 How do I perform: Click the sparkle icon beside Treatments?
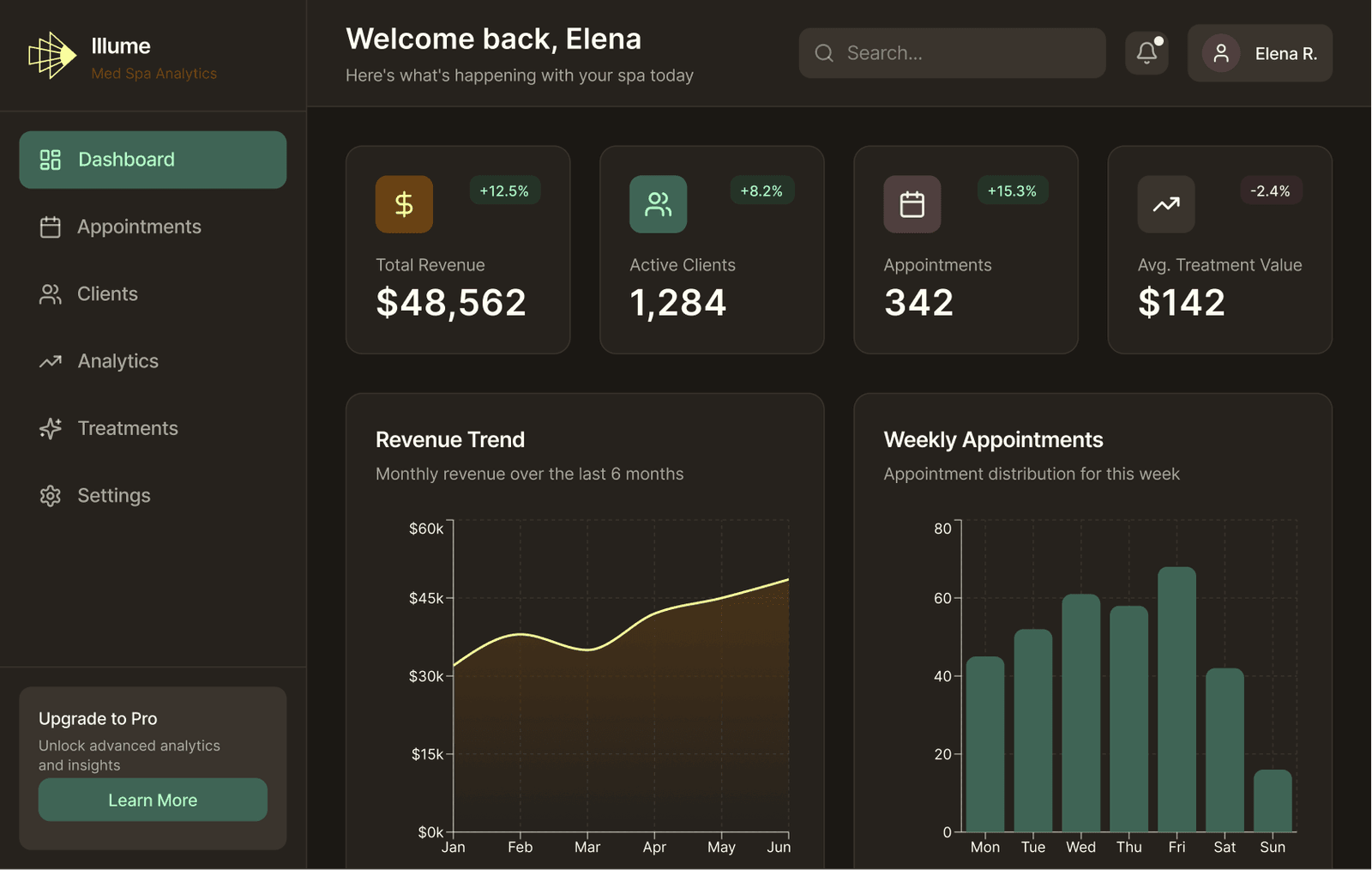[x=51, y=428]
